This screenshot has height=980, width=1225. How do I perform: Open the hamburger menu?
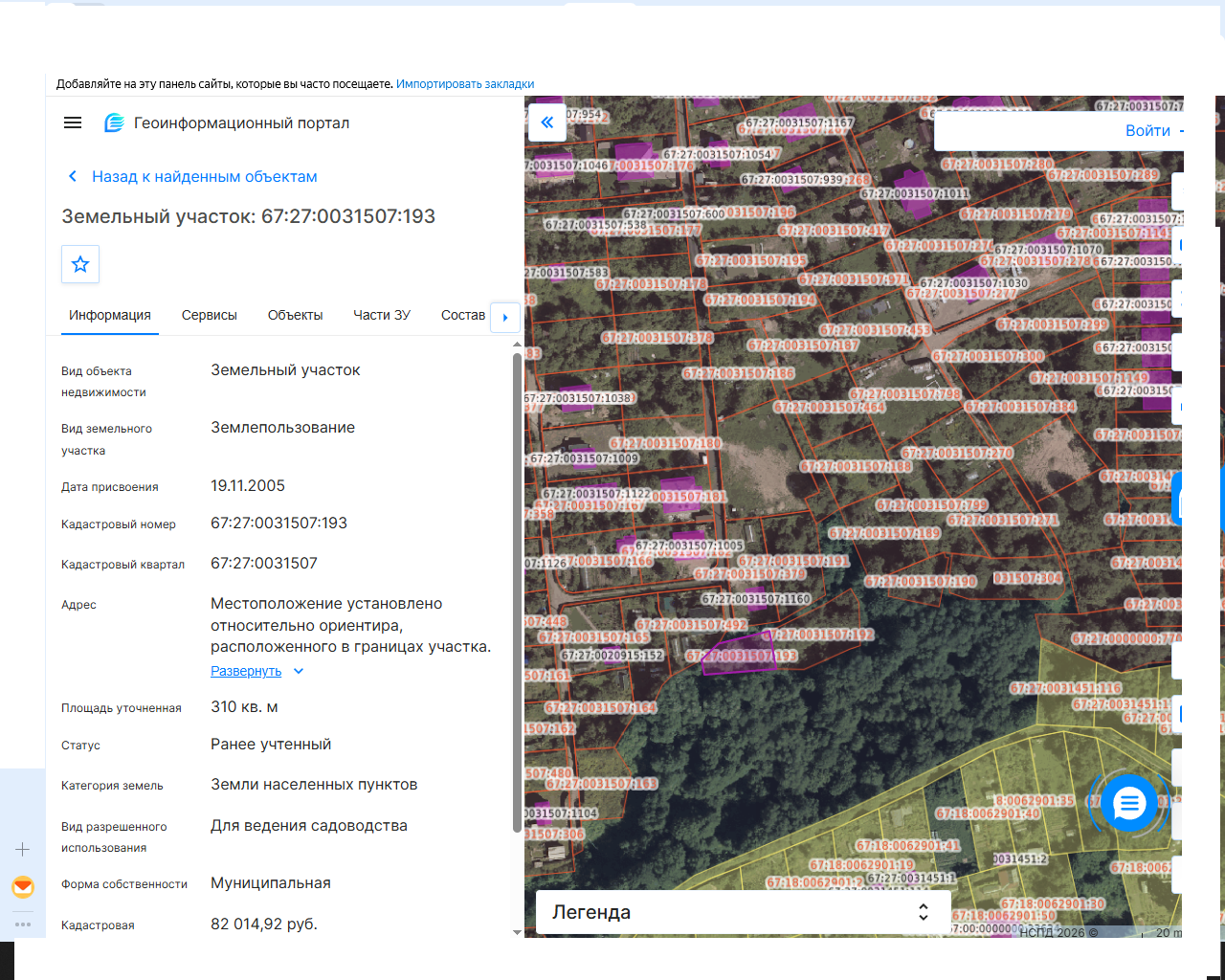coord(73,122)
